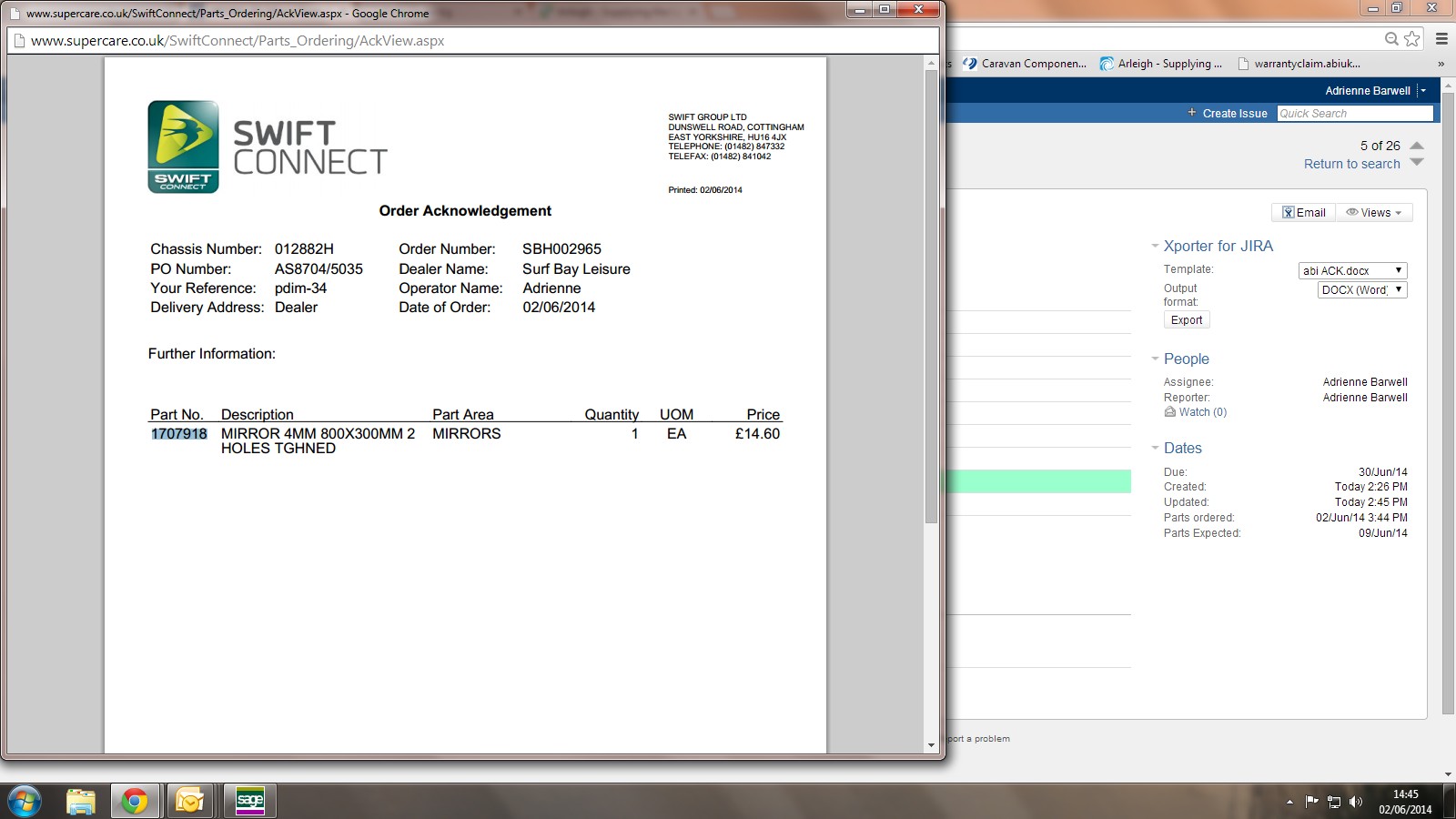Open warrantyclaim.abiuk bookmark
Screen dimensions: 1456x819
click(1299, 64)
